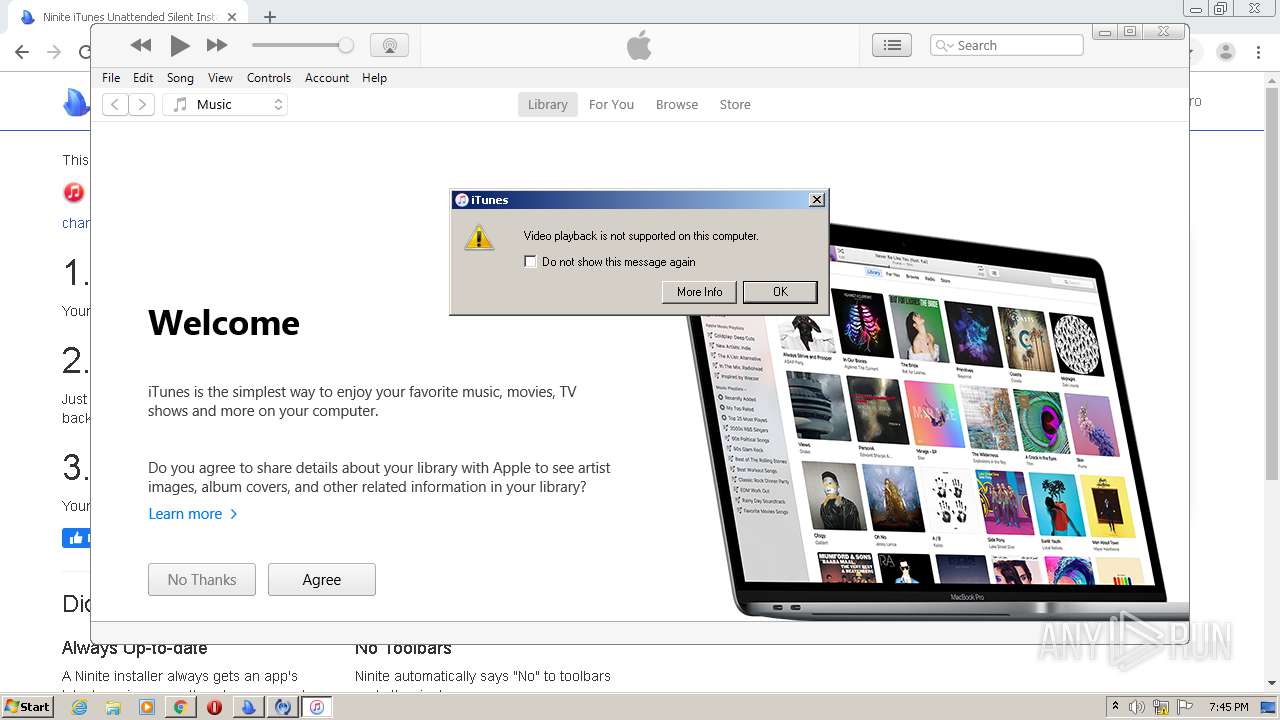This screenshot has width=1280, height=720.
Task: Click the search magnifier dropdown icon
Action: 943,45
